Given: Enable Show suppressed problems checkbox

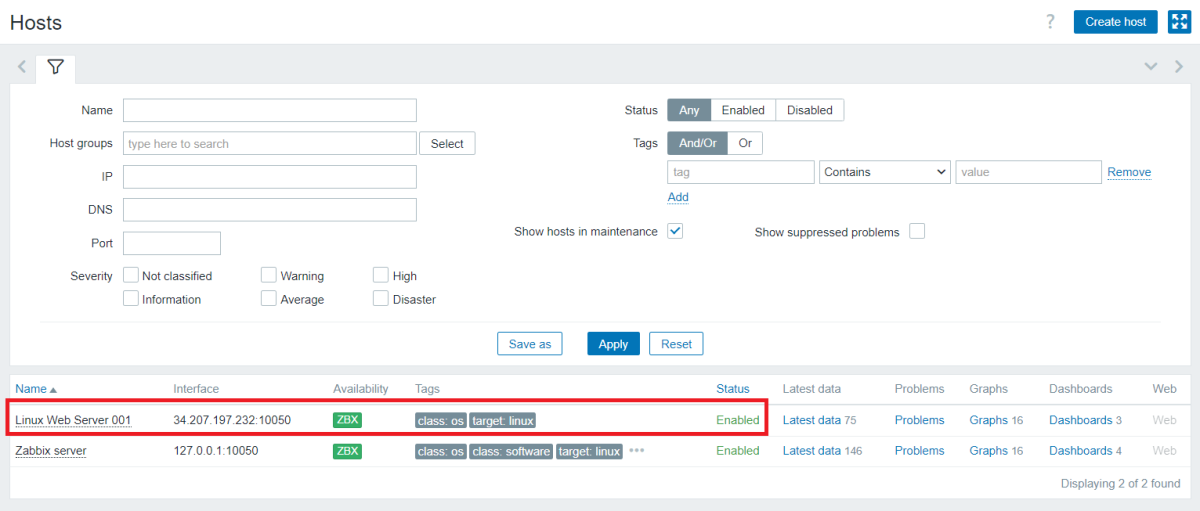Looking at the screenshot, I should click(916, 232).
